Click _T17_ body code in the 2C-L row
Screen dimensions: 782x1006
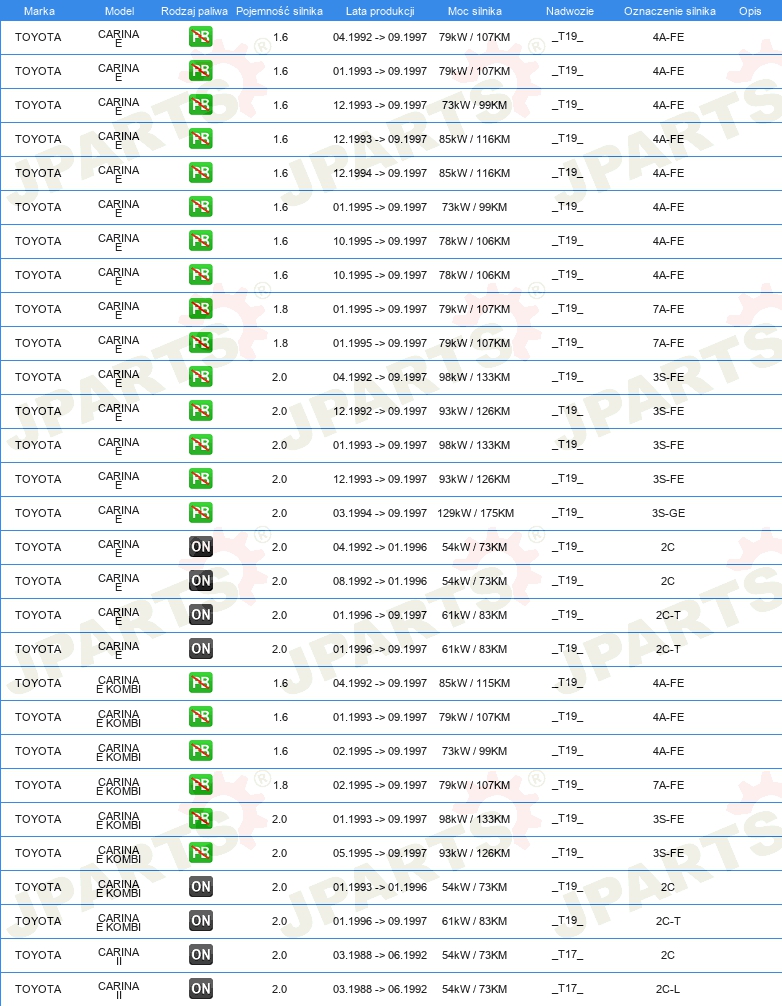coord(568,989)
